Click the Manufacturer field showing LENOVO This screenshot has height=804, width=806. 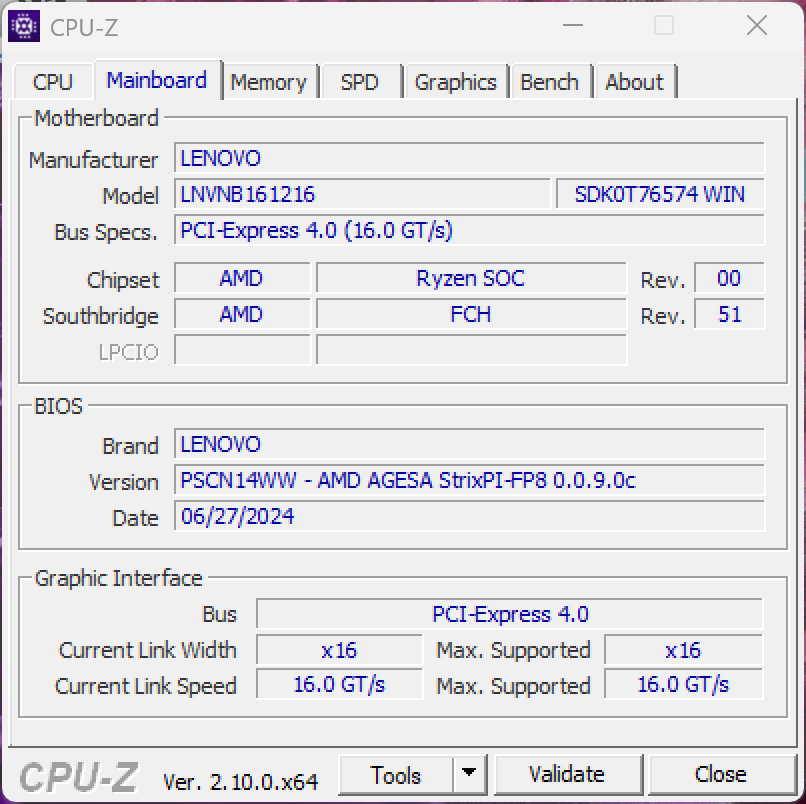point(469,158)
